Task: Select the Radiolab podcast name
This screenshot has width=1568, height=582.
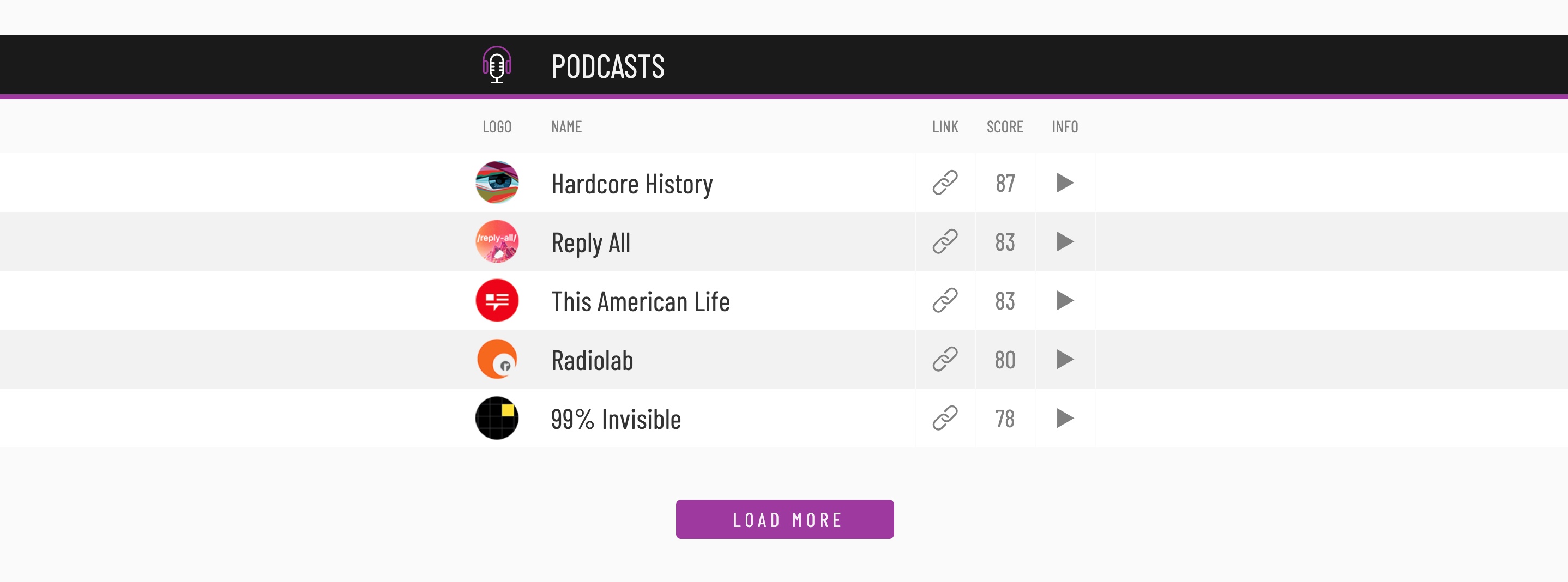Action: pos(592,361)
